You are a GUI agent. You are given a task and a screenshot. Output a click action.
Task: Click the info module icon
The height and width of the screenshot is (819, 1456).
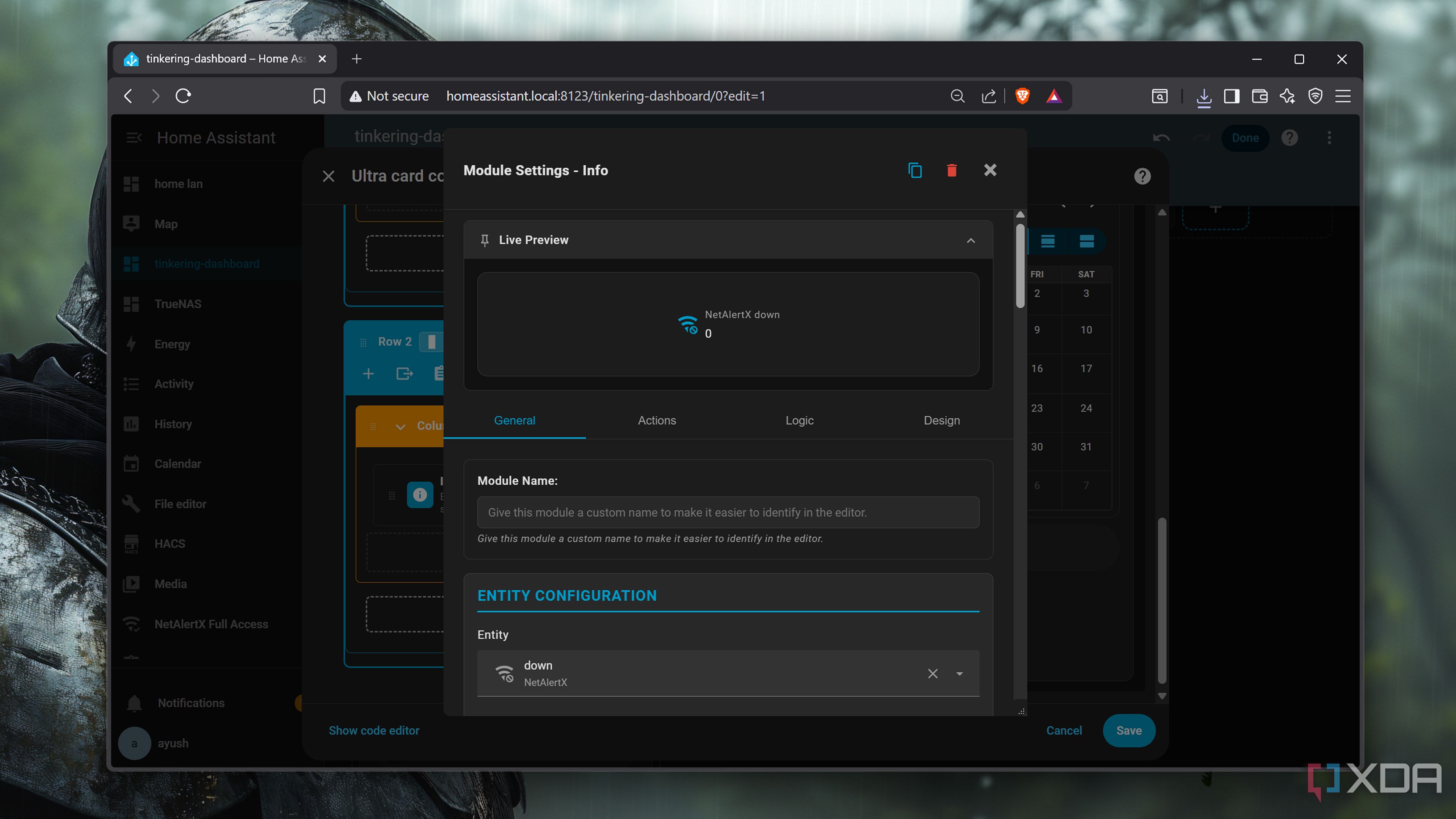click(x=420, y=494)
